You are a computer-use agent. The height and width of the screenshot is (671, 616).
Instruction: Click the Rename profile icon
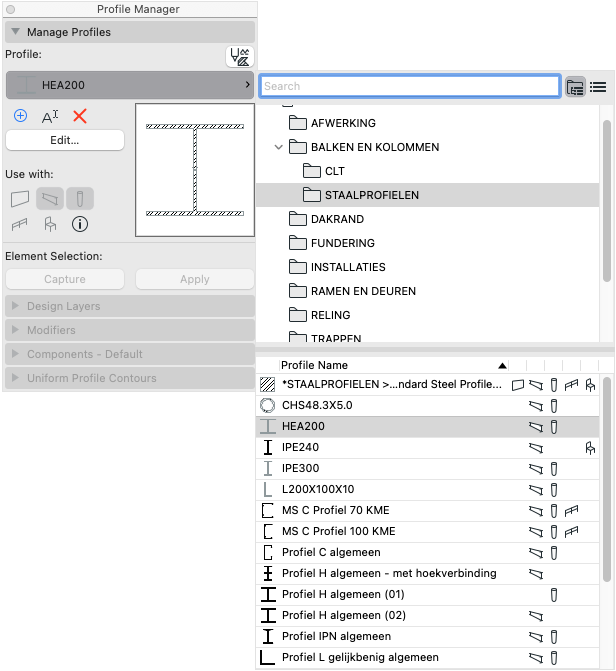(50, 116)
